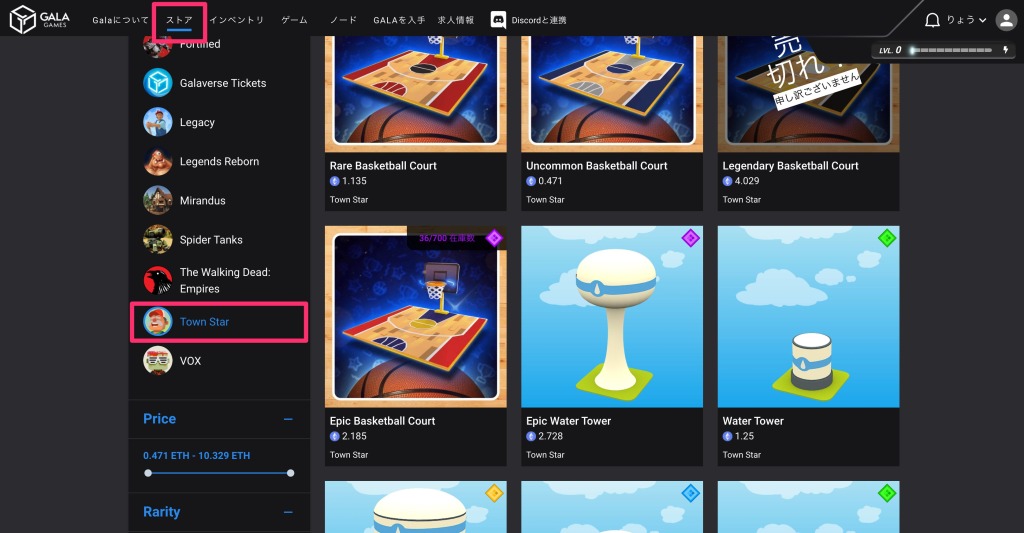Open the ゲーム menu
The image size is (1024, 533).
(294, 20)
